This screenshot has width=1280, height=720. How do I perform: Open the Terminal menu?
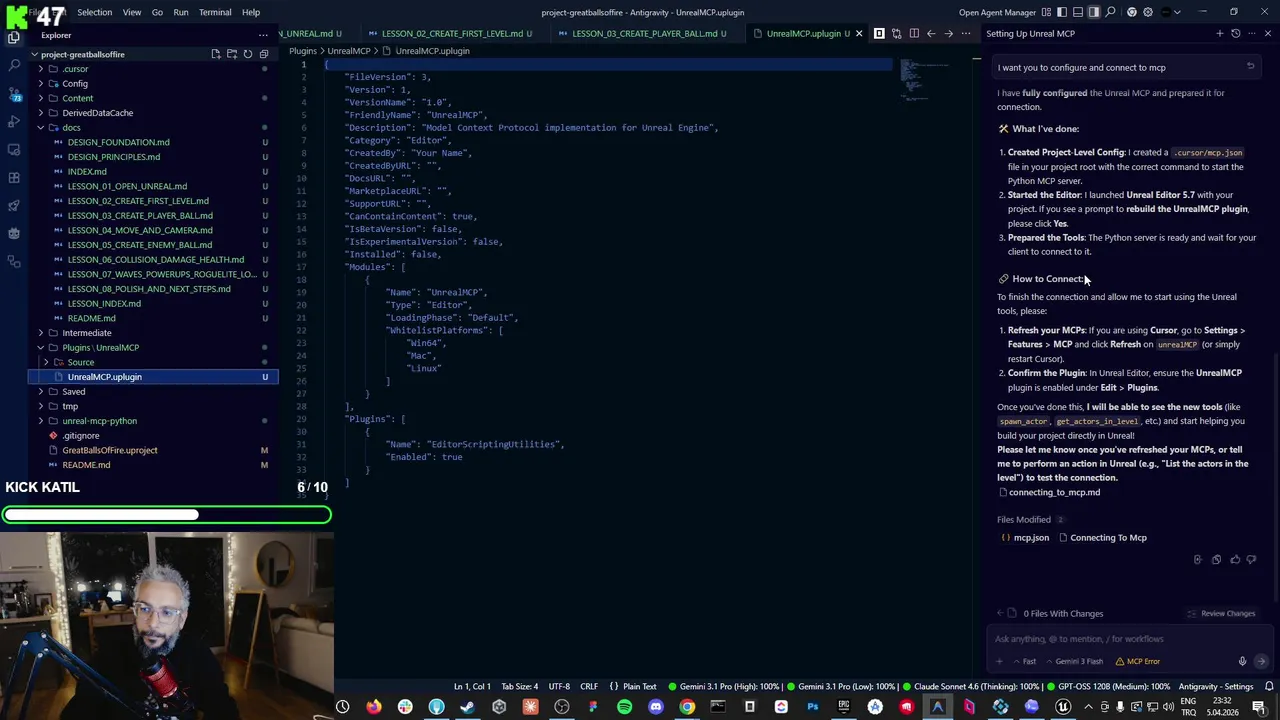pos(215,12)
